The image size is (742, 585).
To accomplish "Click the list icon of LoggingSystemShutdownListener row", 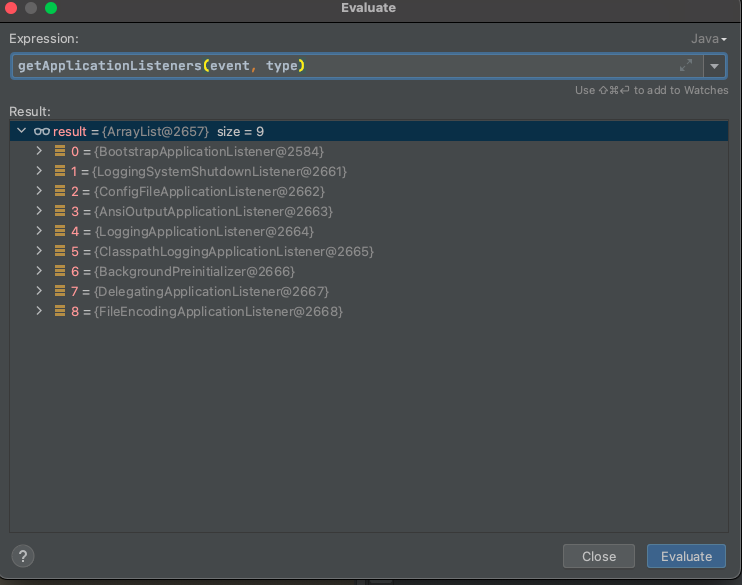I will pyautogui.click(x=60, y=171).
